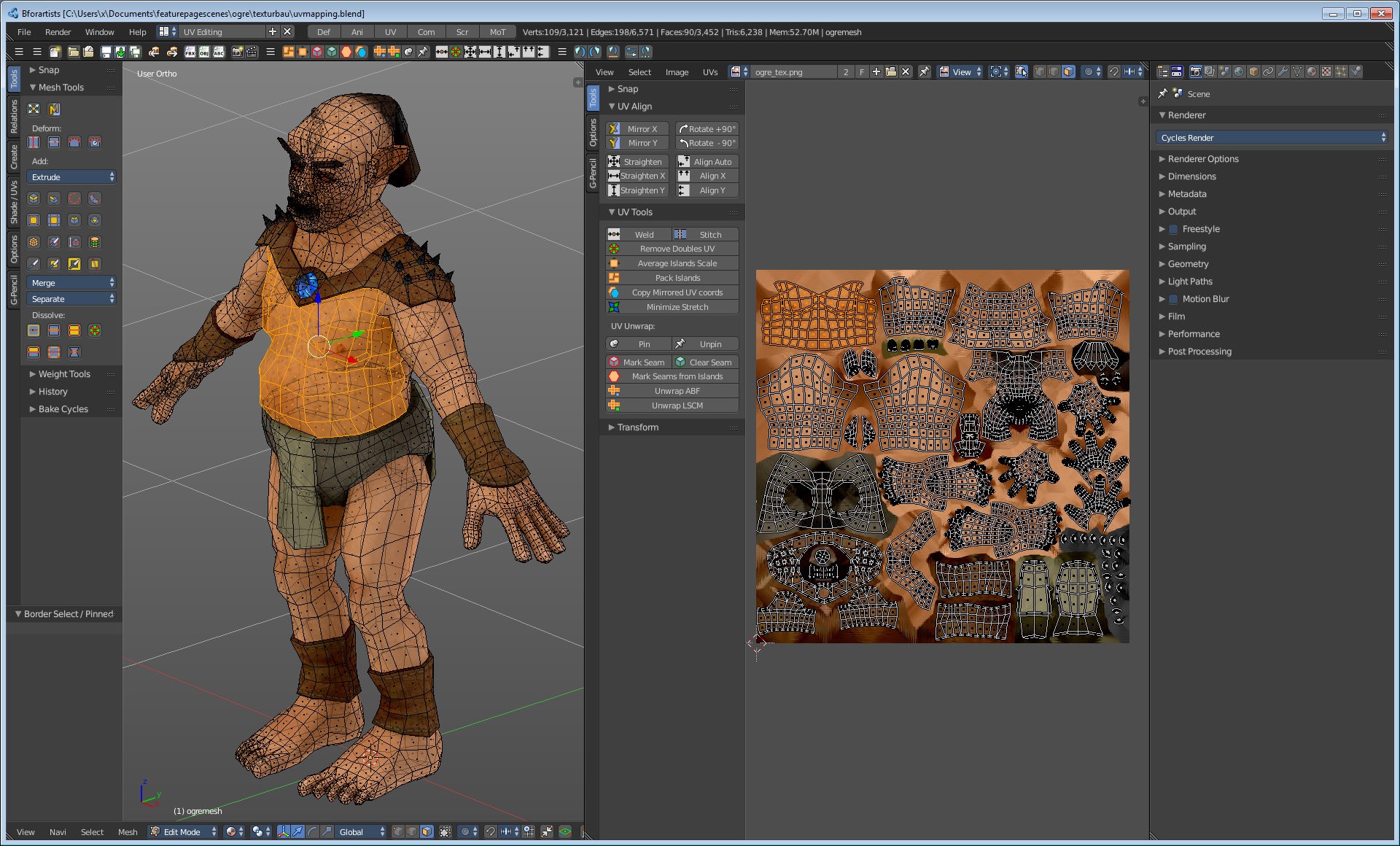Open the Modifiers wrench properties tab
Screen dimensions: 1400x846
pyautogui.click(x=1283, y=71)
